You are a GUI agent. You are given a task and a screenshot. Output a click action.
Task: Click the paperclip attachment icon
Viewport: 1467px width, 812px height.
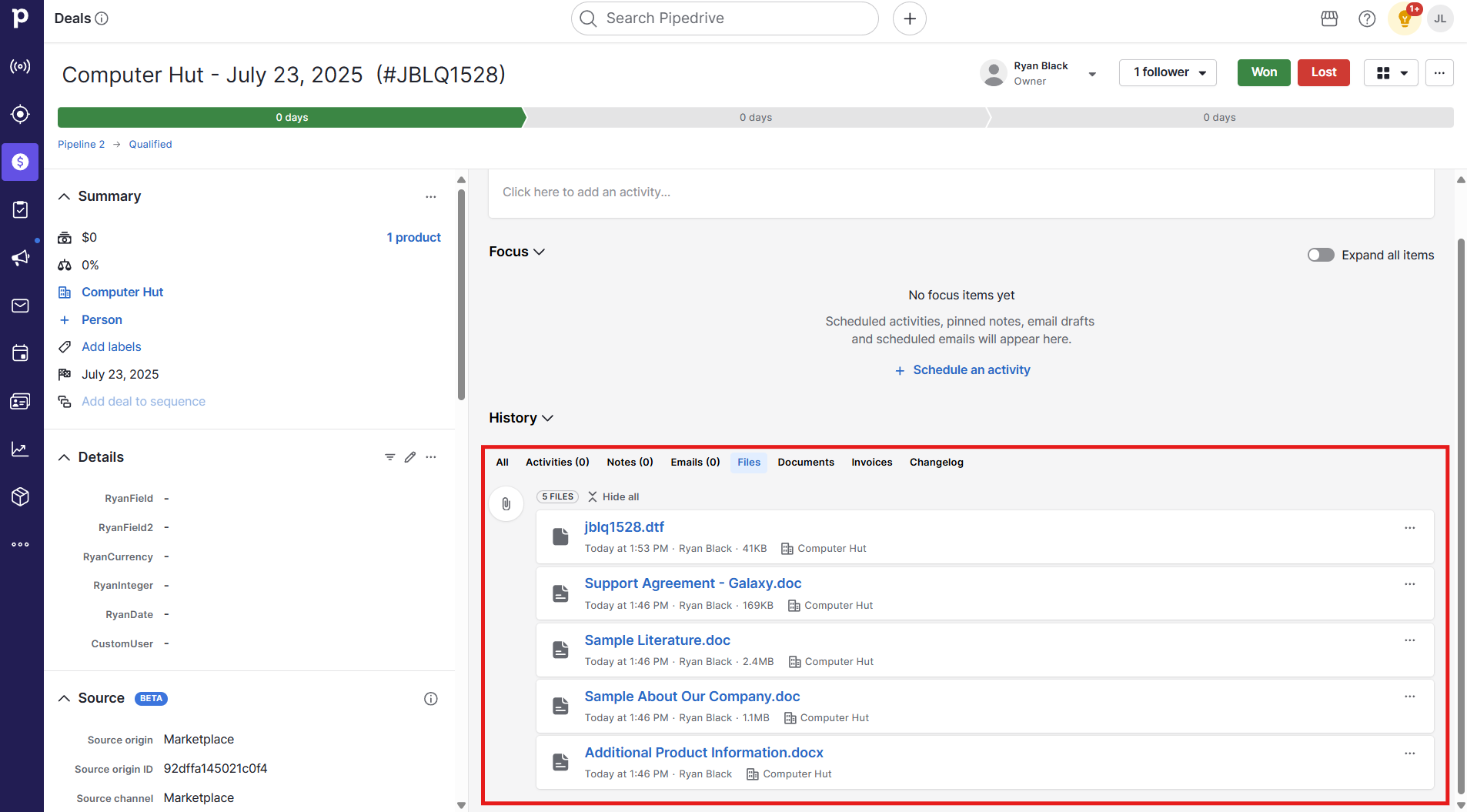506,504
